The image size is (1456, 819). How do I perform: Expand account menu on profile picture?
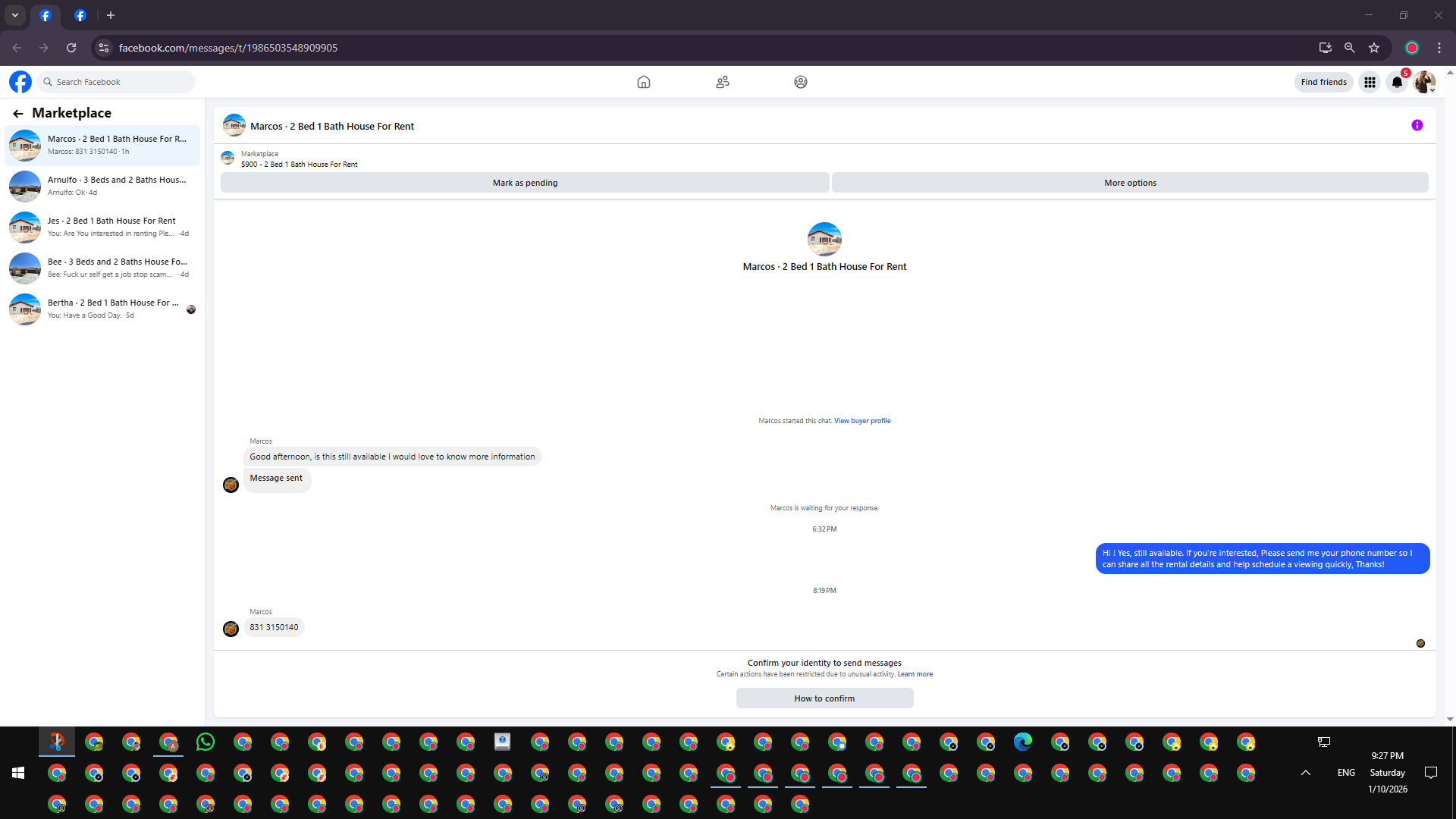(1424, 82)
